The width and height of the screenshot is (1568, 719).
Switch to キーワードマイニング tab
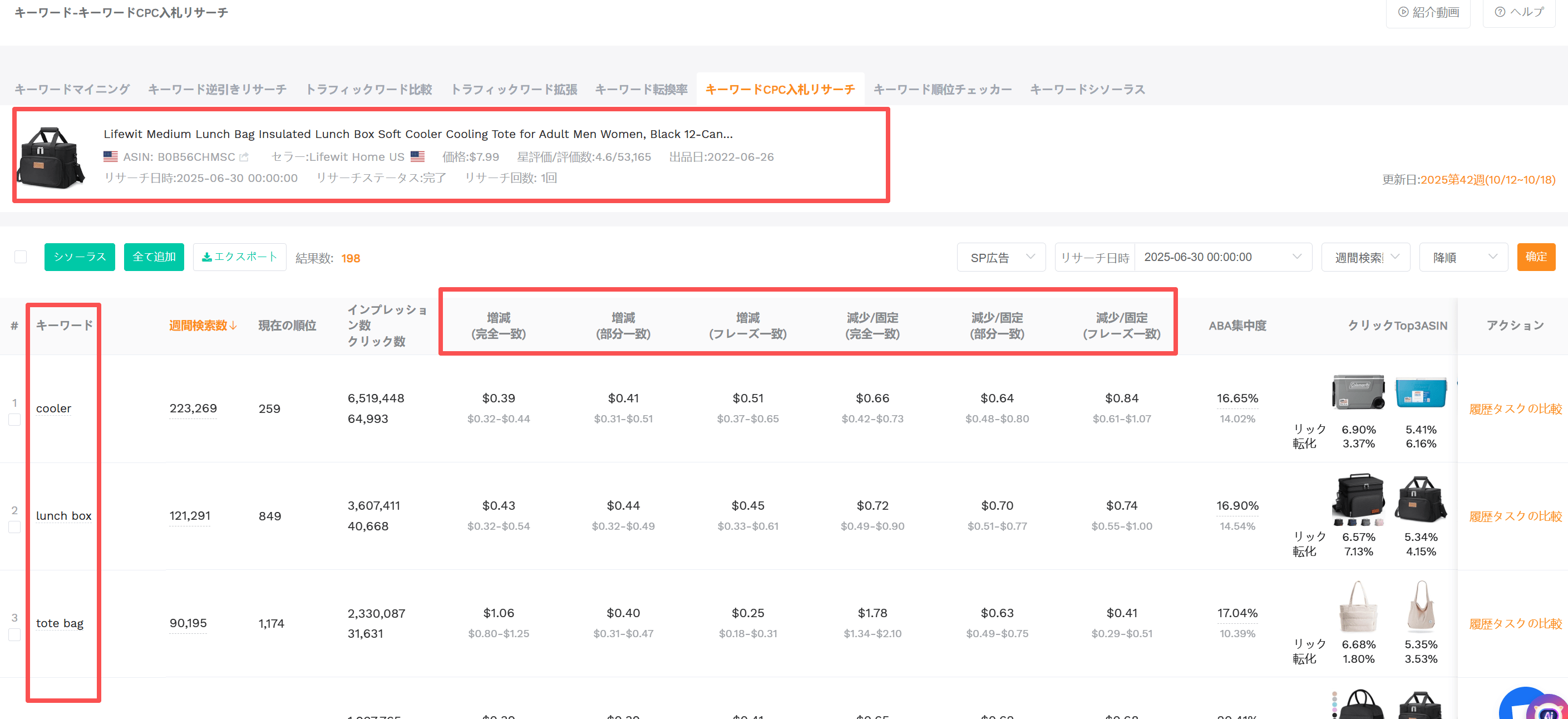point(72,90)
